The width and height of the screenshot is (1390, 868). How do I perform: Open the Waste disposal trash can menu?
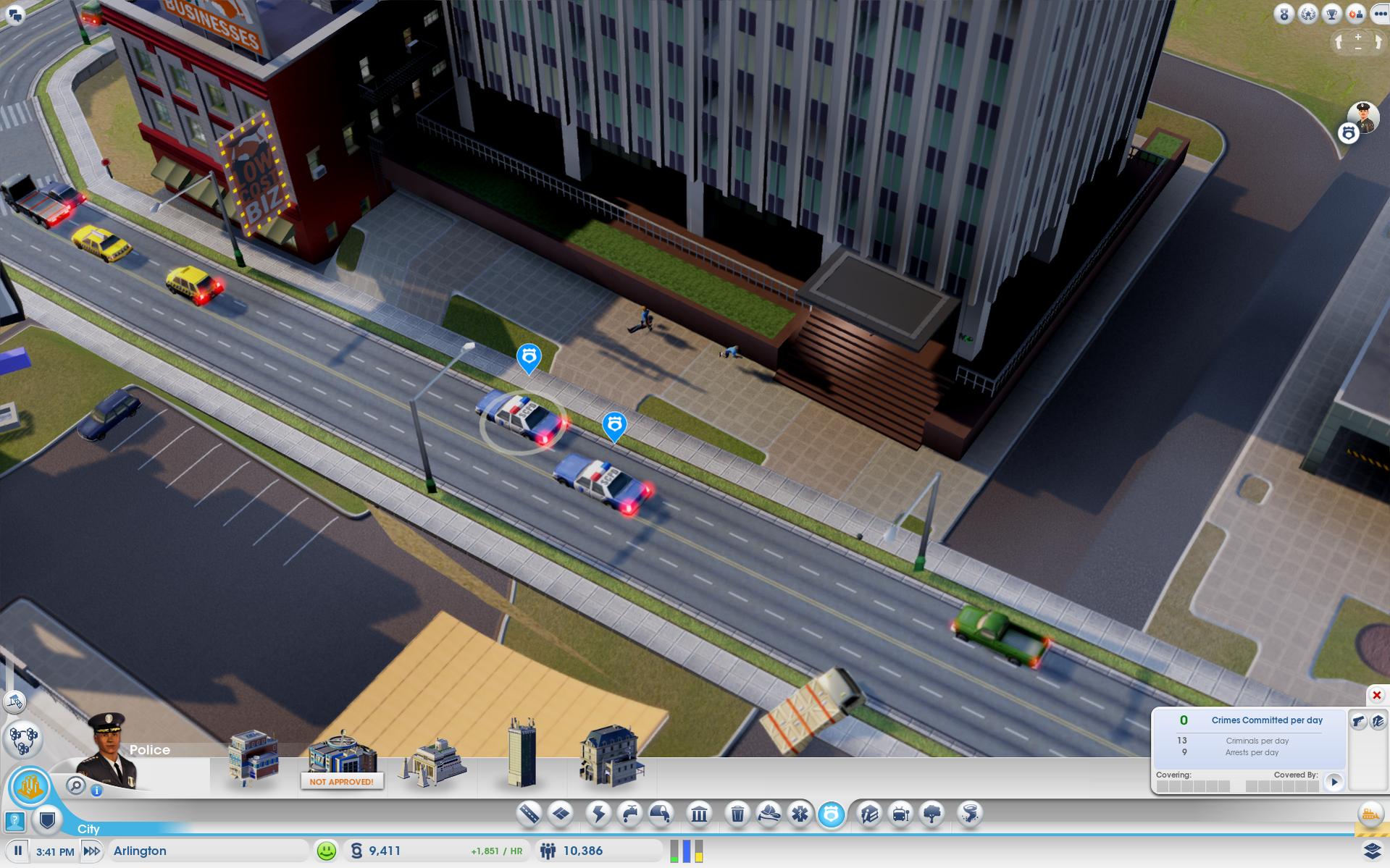(737, 814)
